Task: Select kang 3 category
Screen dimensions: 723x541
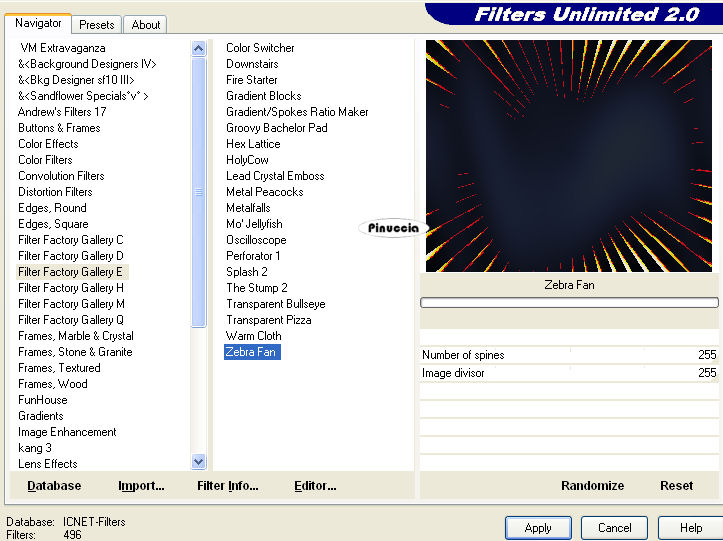Action: [x=35, y=448]
